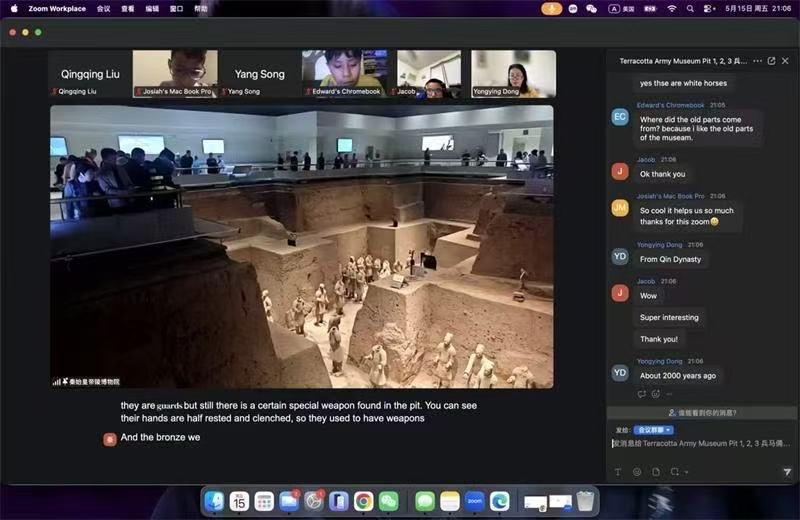
Task: Expand the screenshot options arrow in chat
Action: (686, 473)
